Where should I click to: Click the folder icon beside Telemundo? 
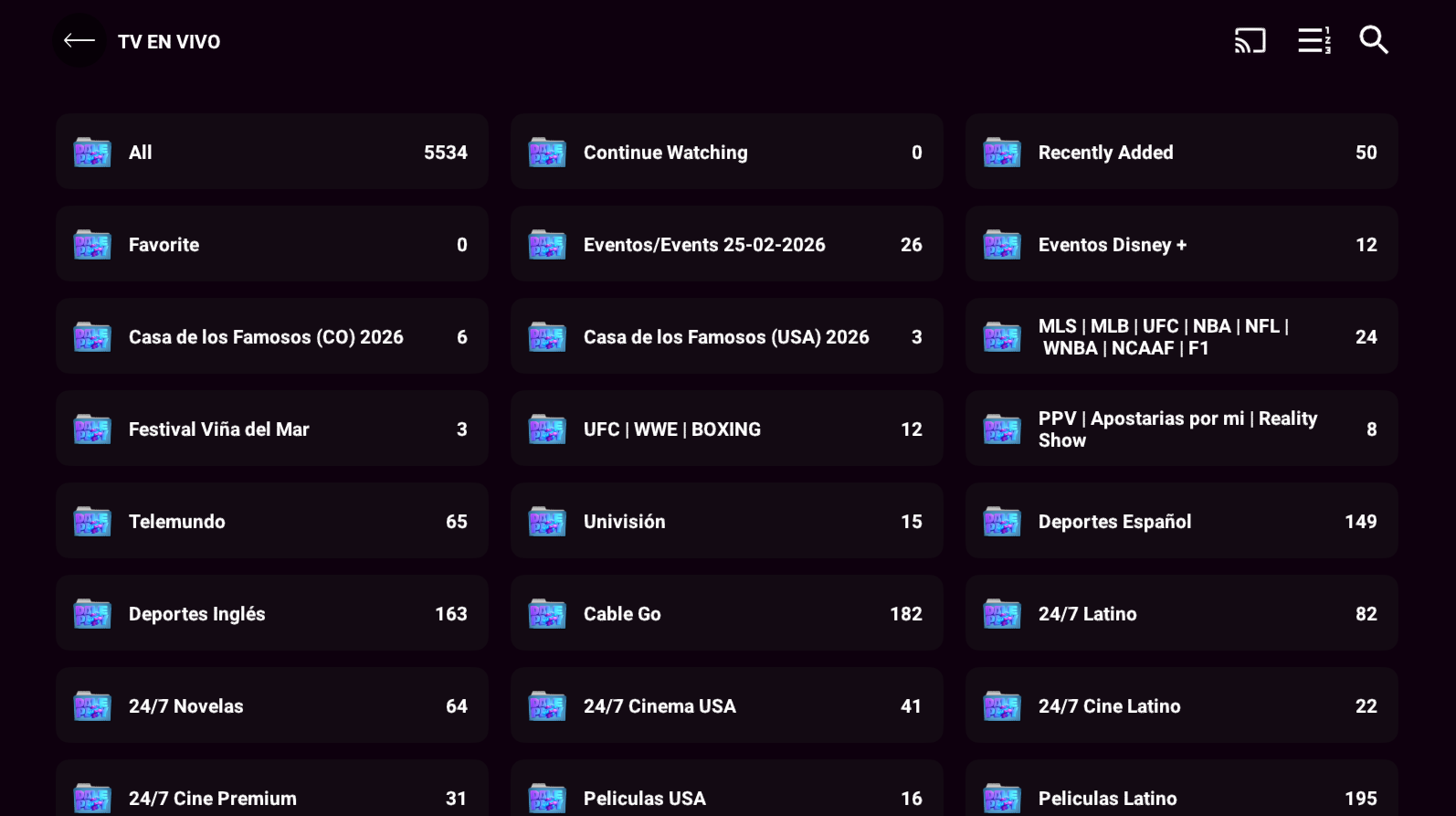pyautogui.click(x=92, y=522)
